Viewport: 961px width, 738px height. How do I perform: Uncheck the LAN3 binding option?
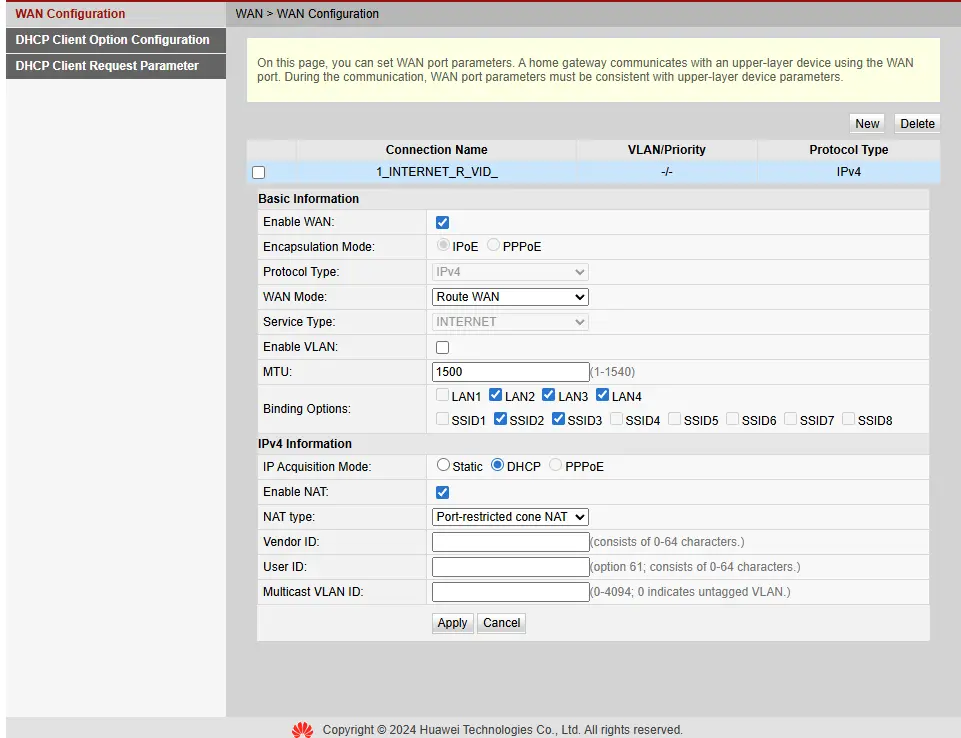(x=549, y=395)
